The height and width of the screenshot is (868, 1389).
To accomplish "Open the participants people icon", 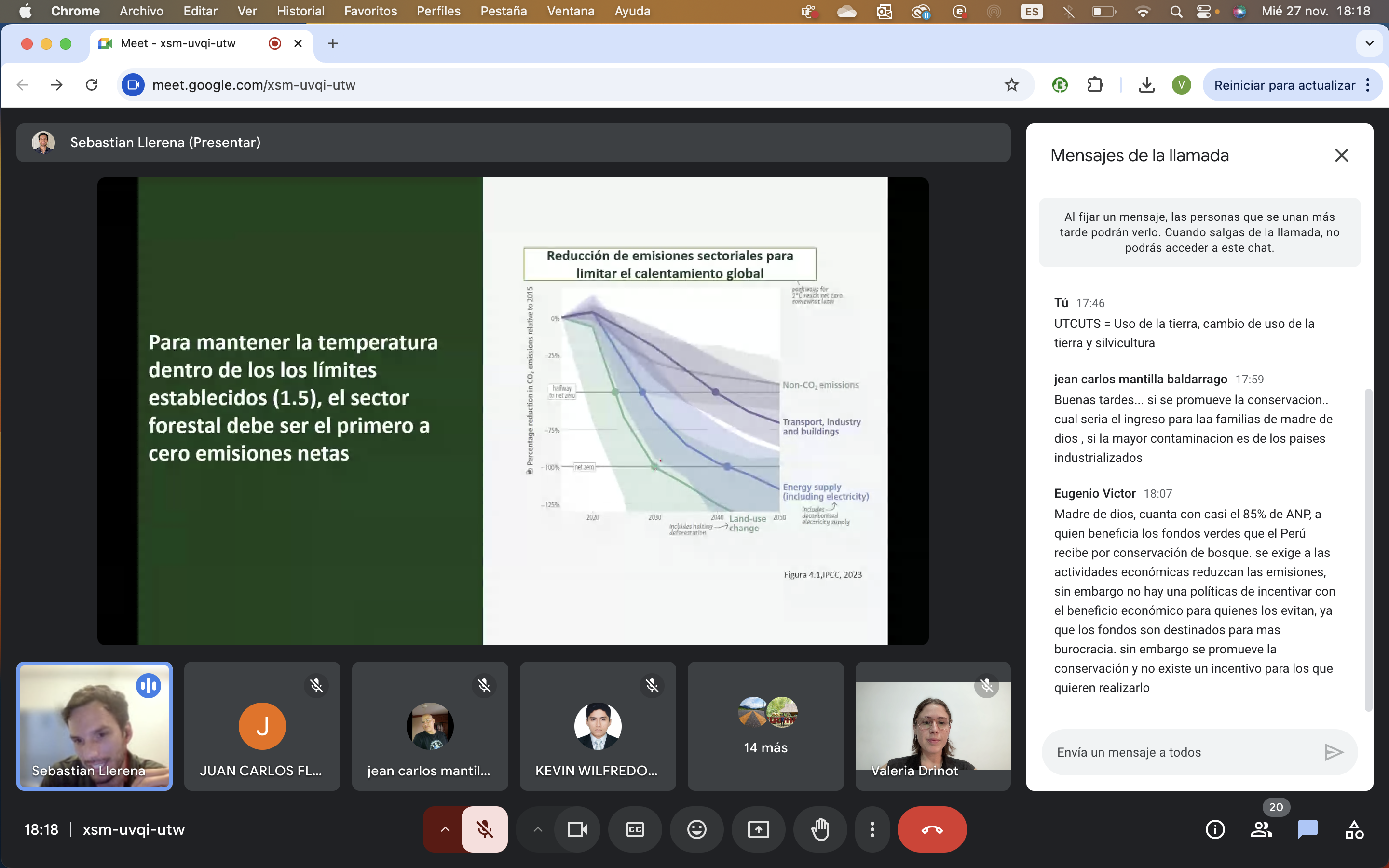I will coord(1261,829).
